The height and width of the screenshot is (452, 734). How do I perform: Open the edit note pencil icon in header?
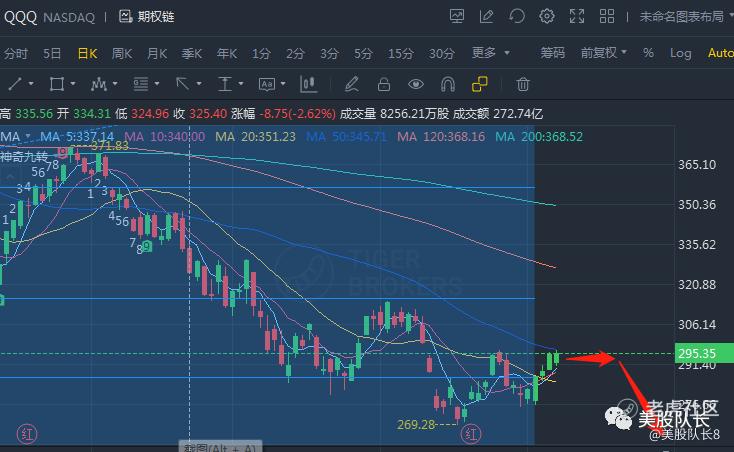click(487, 16)
